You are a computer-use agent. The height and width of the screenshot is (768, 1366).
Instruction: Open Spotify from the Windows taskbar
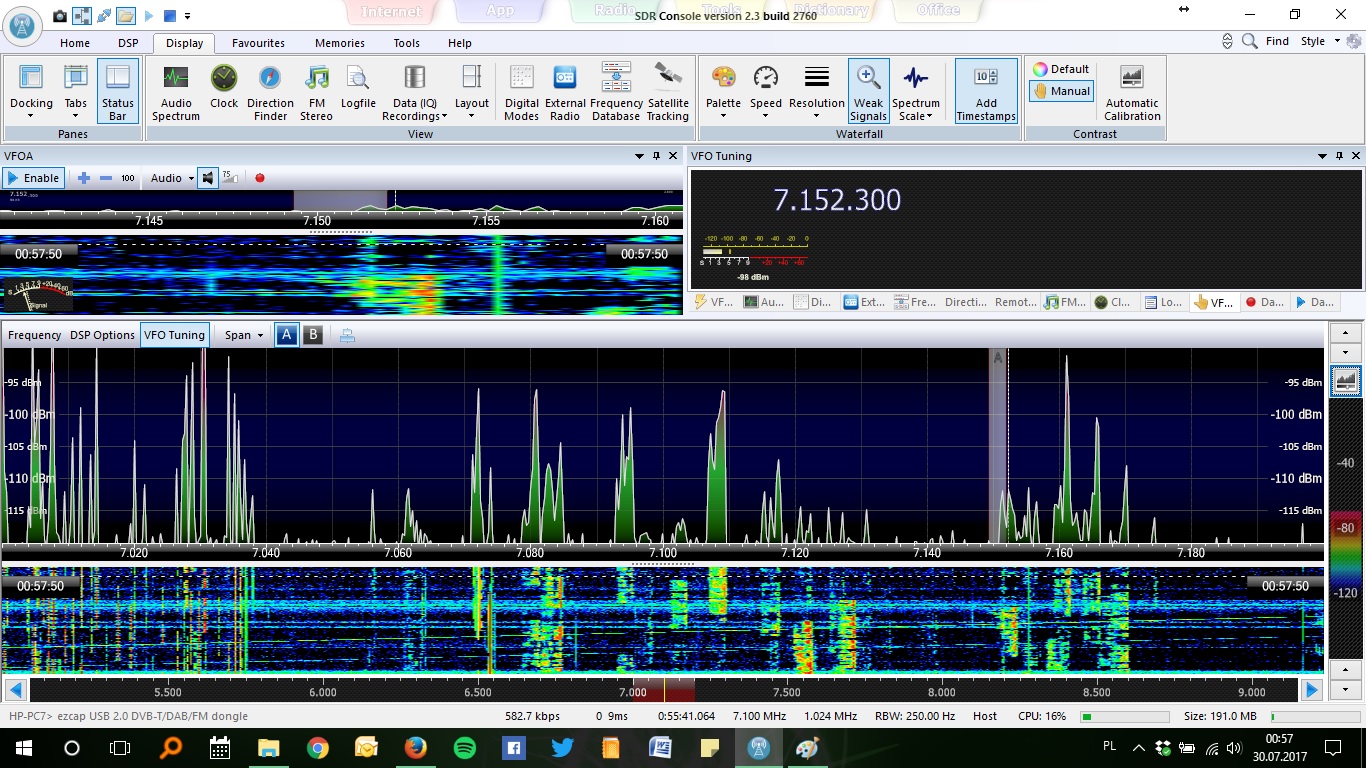click(464, 747)
